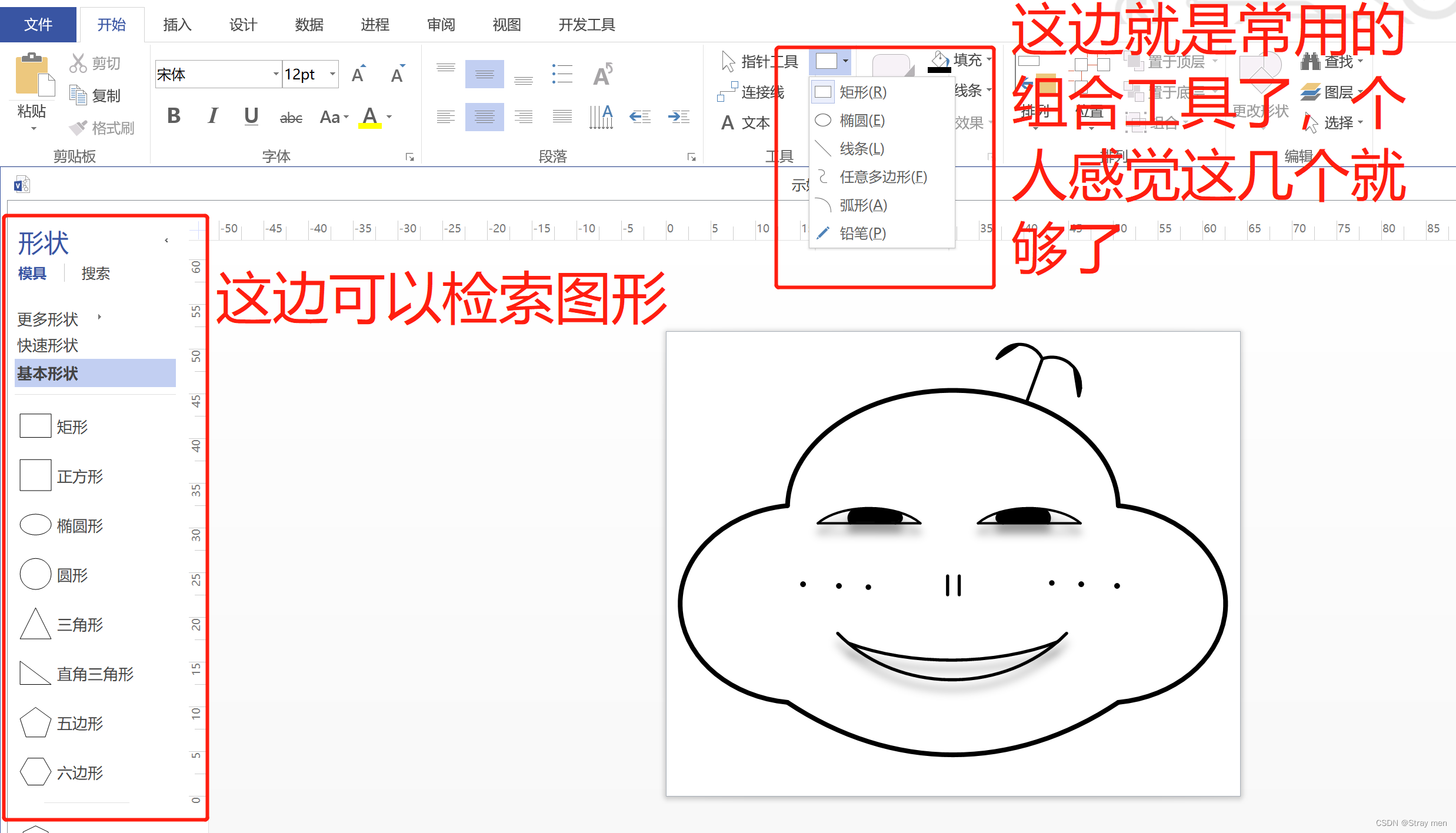Decrease font size with the smaller A

pyautogui.click(x=398, y=74)
